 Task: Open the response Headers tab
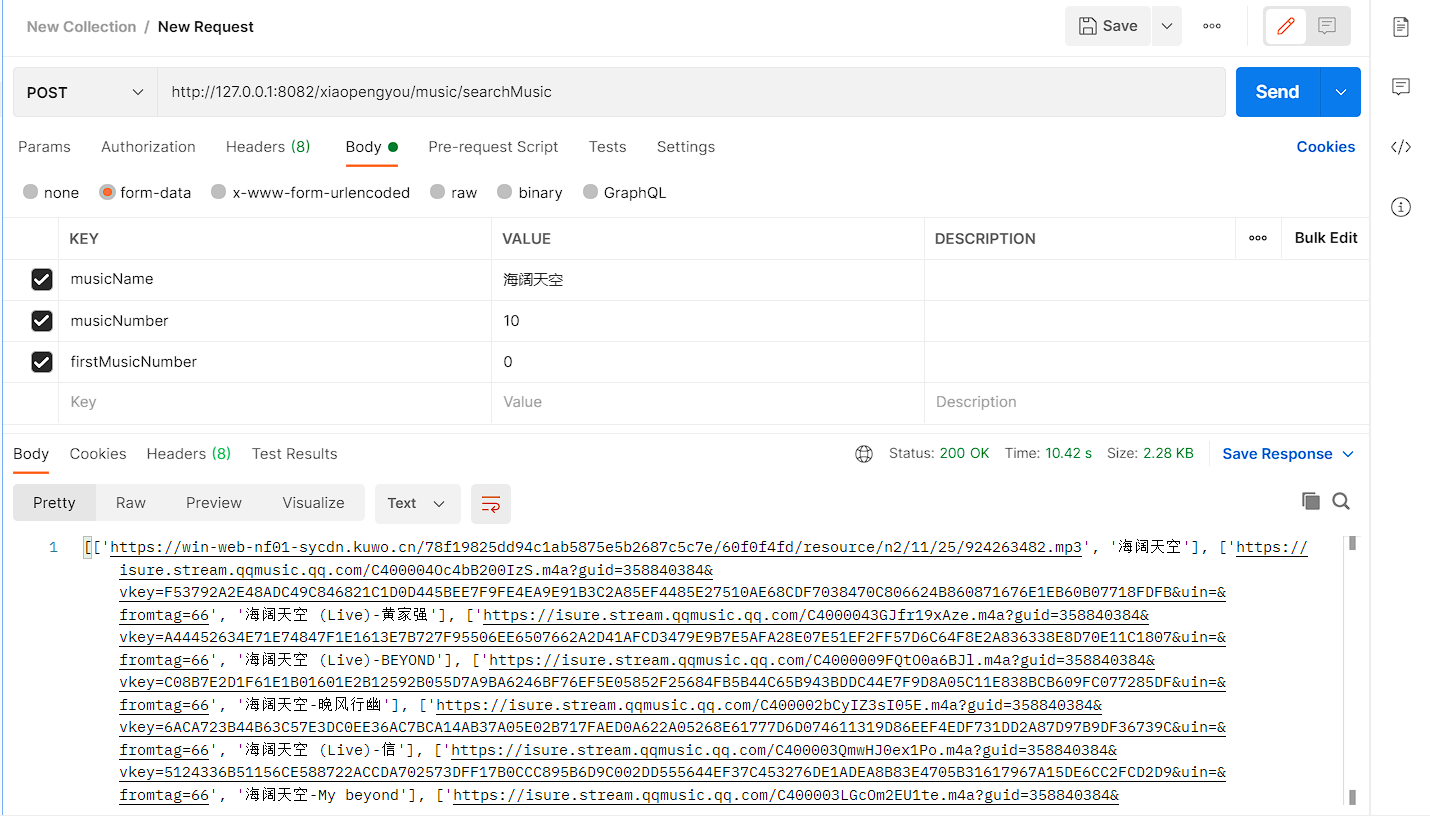click(188, 453)
